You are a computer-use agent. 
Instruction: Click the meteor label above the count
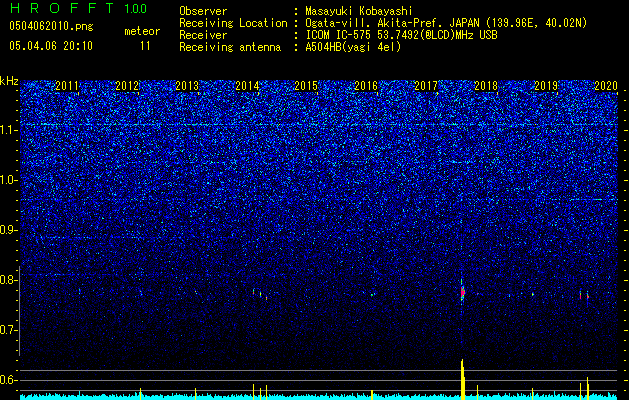(x=142, y=31)
